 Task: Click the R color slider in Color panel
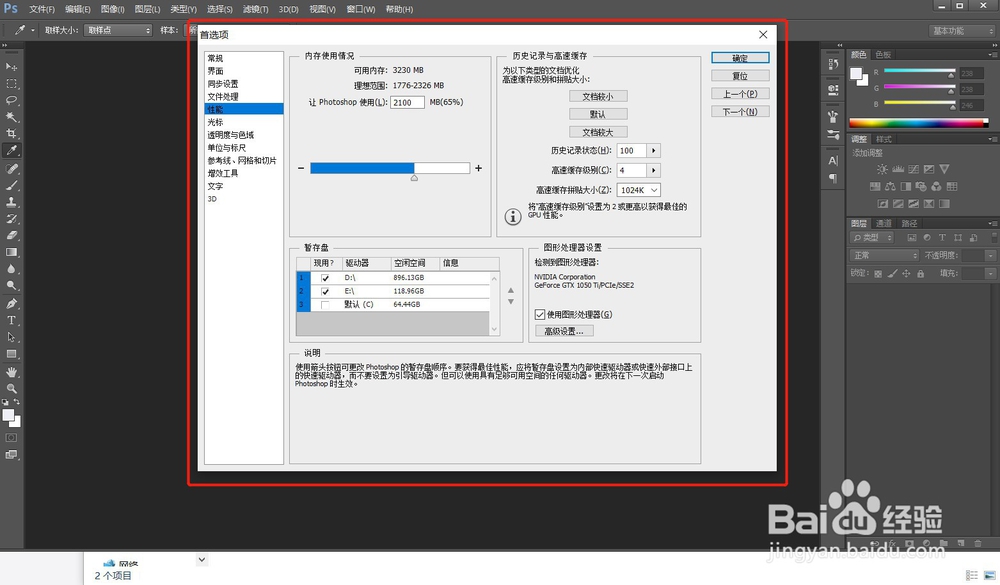pyautogui.click(x=919, y=71)
